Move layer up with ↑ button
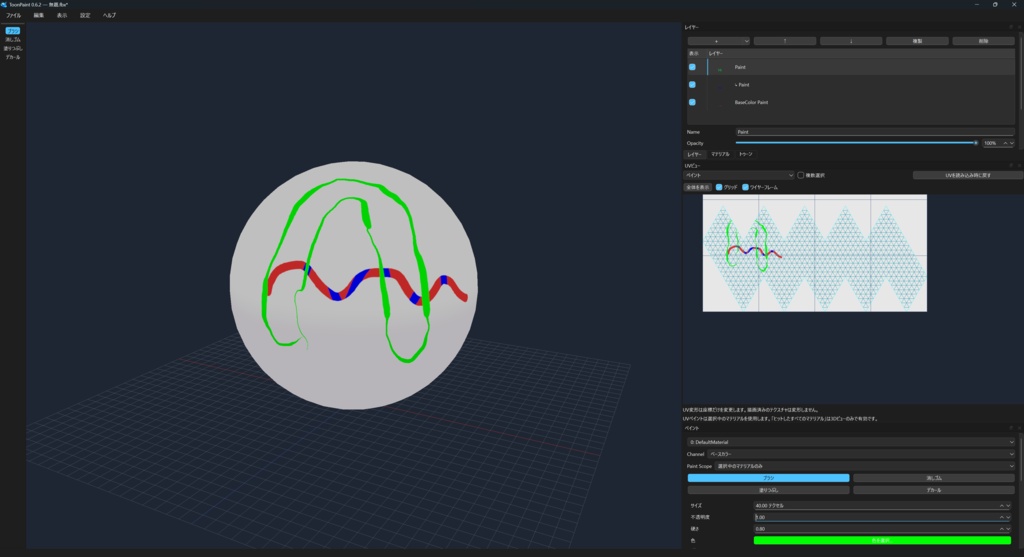Viewport: 1024px width, 557px height. coord(785,41)
